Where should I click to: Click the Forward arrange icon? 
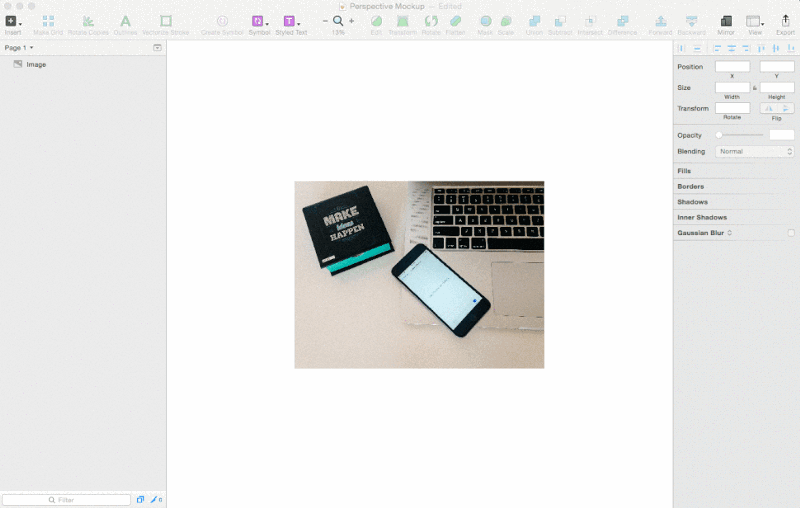pos(661,21)
